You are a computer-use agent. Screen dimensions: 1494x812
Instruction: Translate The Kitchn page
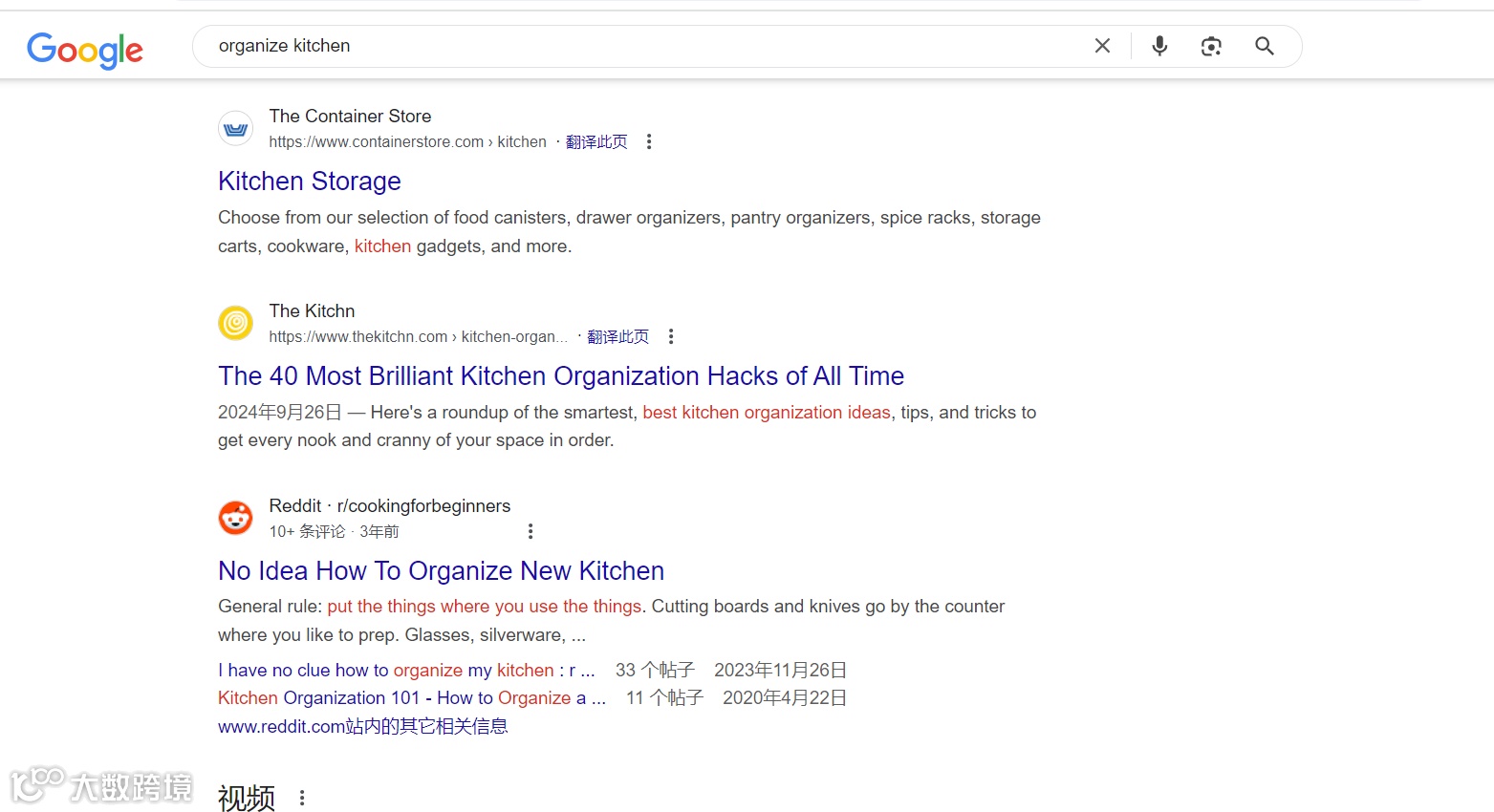pos(617,336)
